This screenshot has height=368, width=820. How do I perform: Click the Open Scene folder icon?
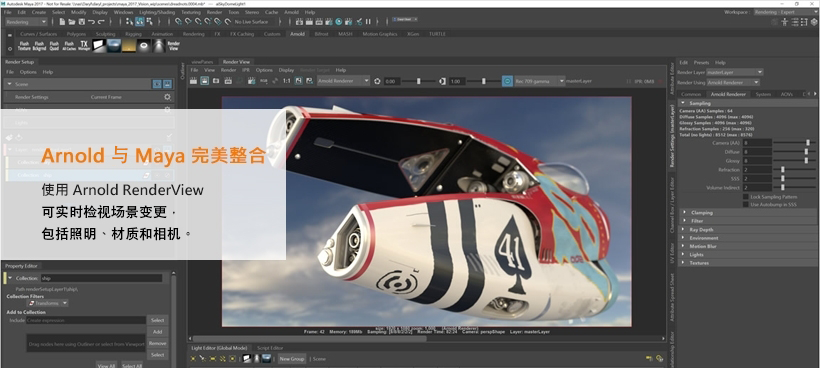[72, 21]
